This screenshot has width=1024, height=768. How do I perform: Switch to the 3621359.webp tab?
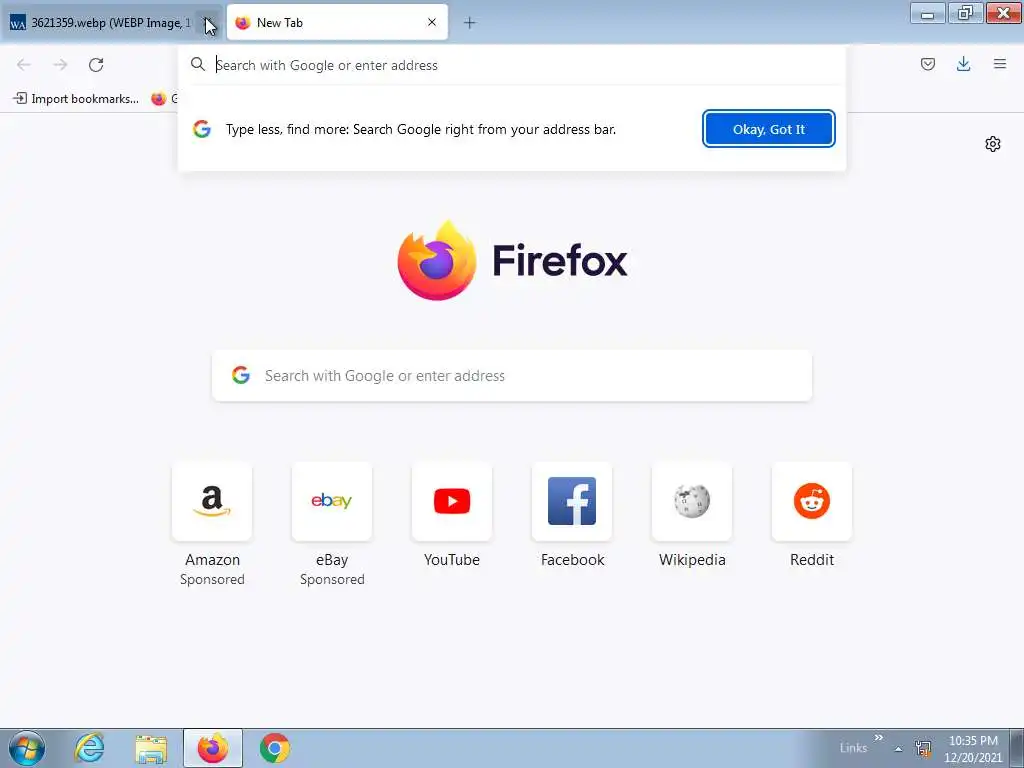[111, 23]
